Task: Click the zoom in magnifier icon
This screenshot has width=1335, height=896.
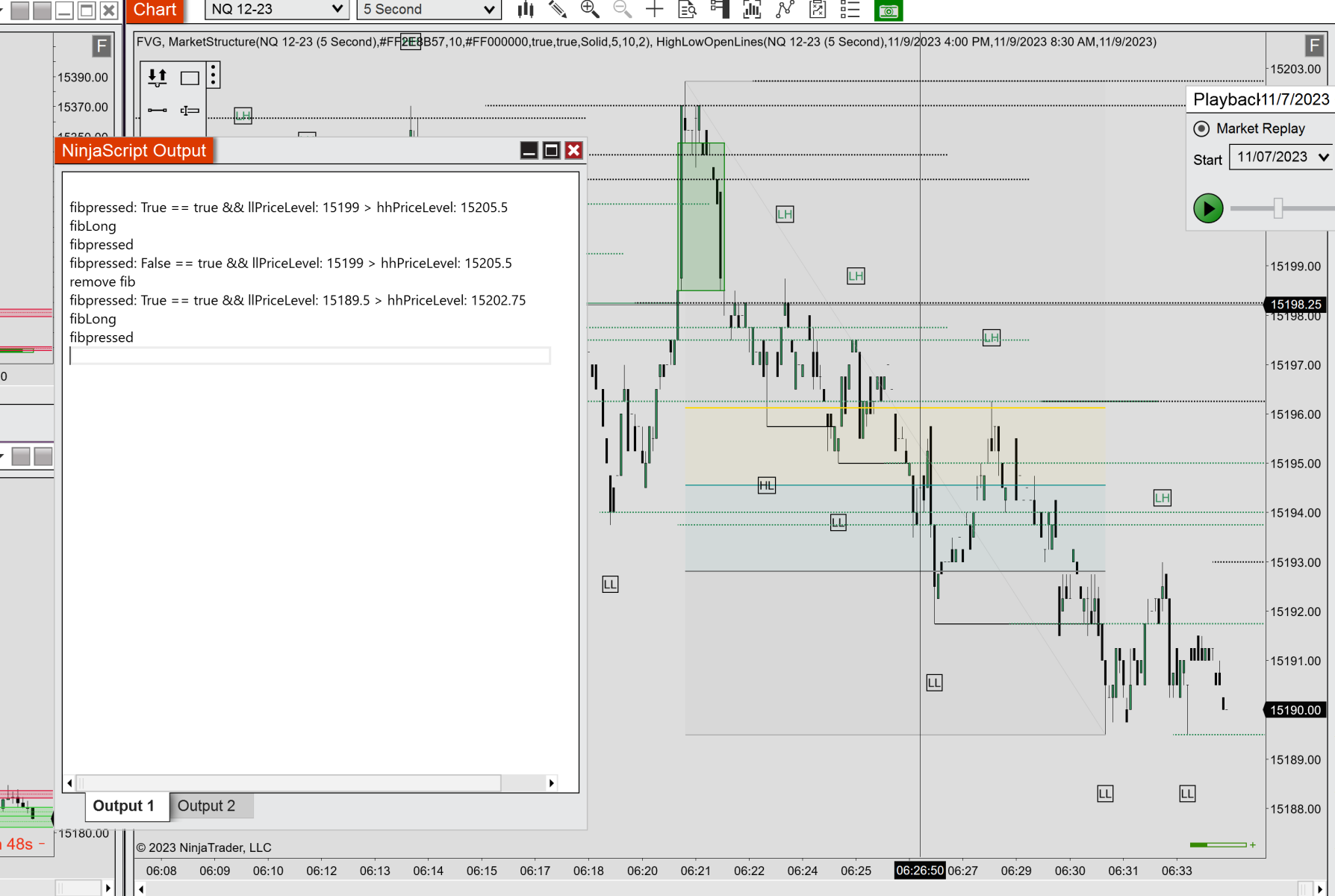Action: click(590, 10)
